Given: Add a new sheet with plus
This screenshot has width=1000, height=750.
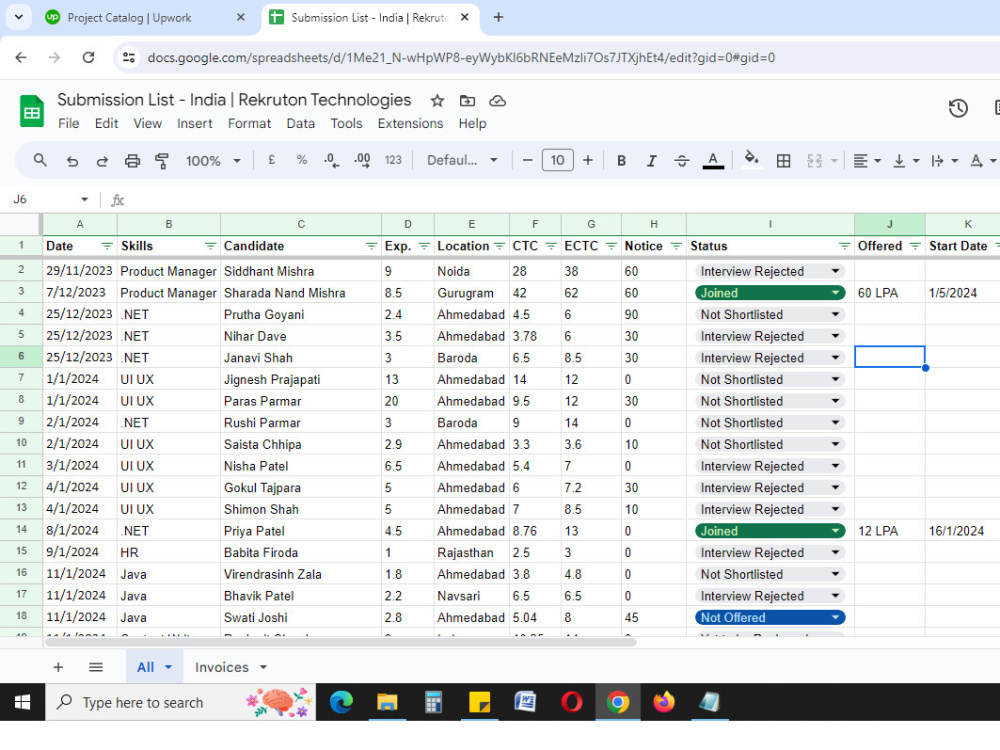Looking at the screenshot, I should [58, 667].
